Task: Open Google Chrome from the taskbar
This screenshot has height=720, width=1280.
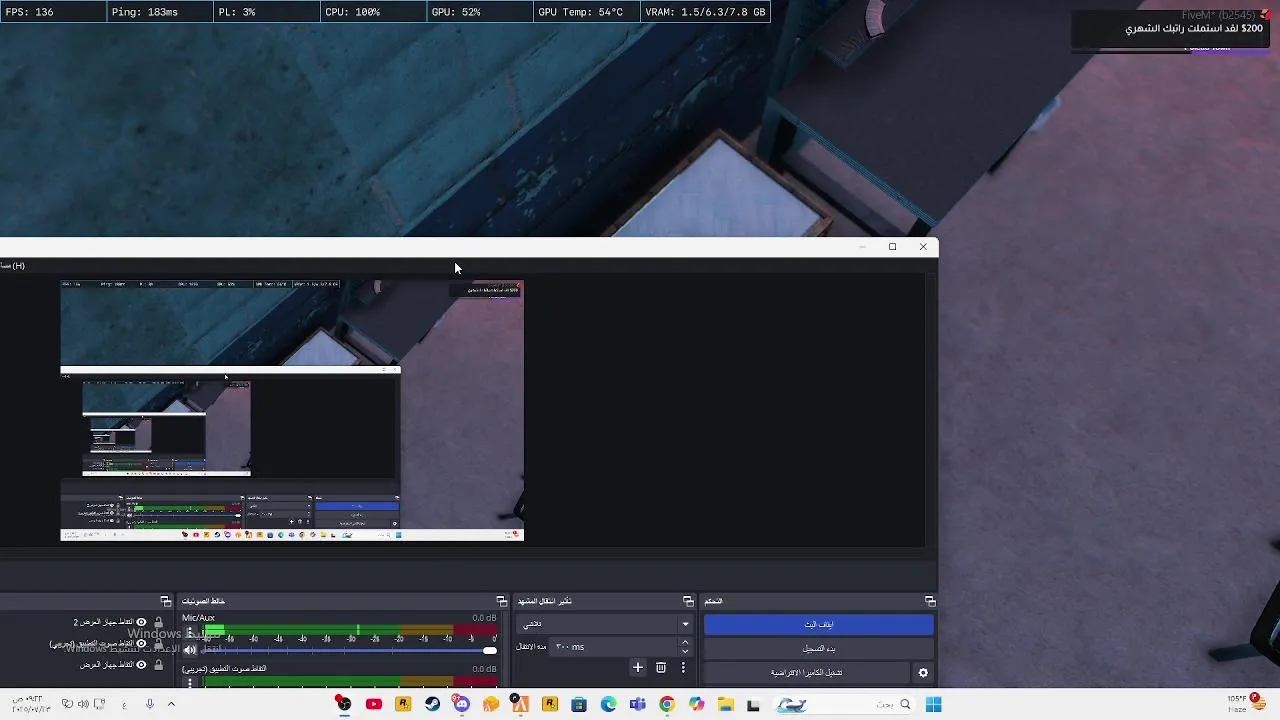Action: pyautogui.click(x=667, y=704)
